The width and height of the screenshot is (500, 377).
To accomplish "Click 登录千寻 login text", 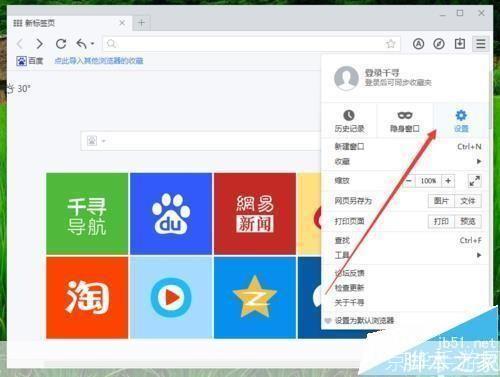I will pyautogui.click(x=382, y=73).
